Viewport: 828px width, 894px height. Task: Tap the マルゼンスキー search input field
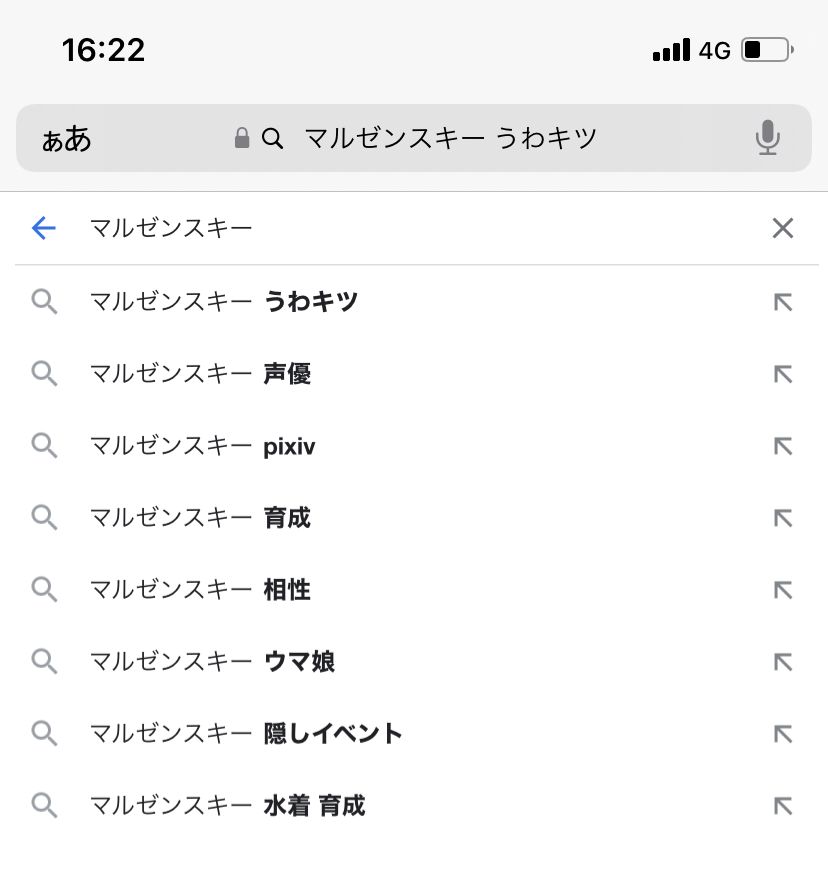[400, 229]
